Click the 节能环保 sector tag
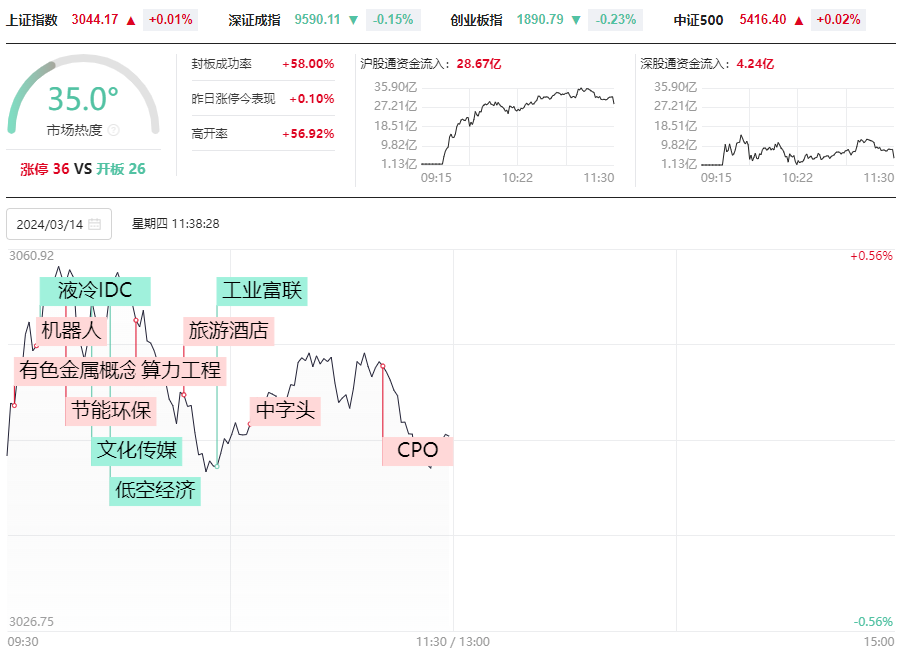Image resolution: width=911 pixels, height=661 pixels. pyautogui.click(x=111, y=411)
